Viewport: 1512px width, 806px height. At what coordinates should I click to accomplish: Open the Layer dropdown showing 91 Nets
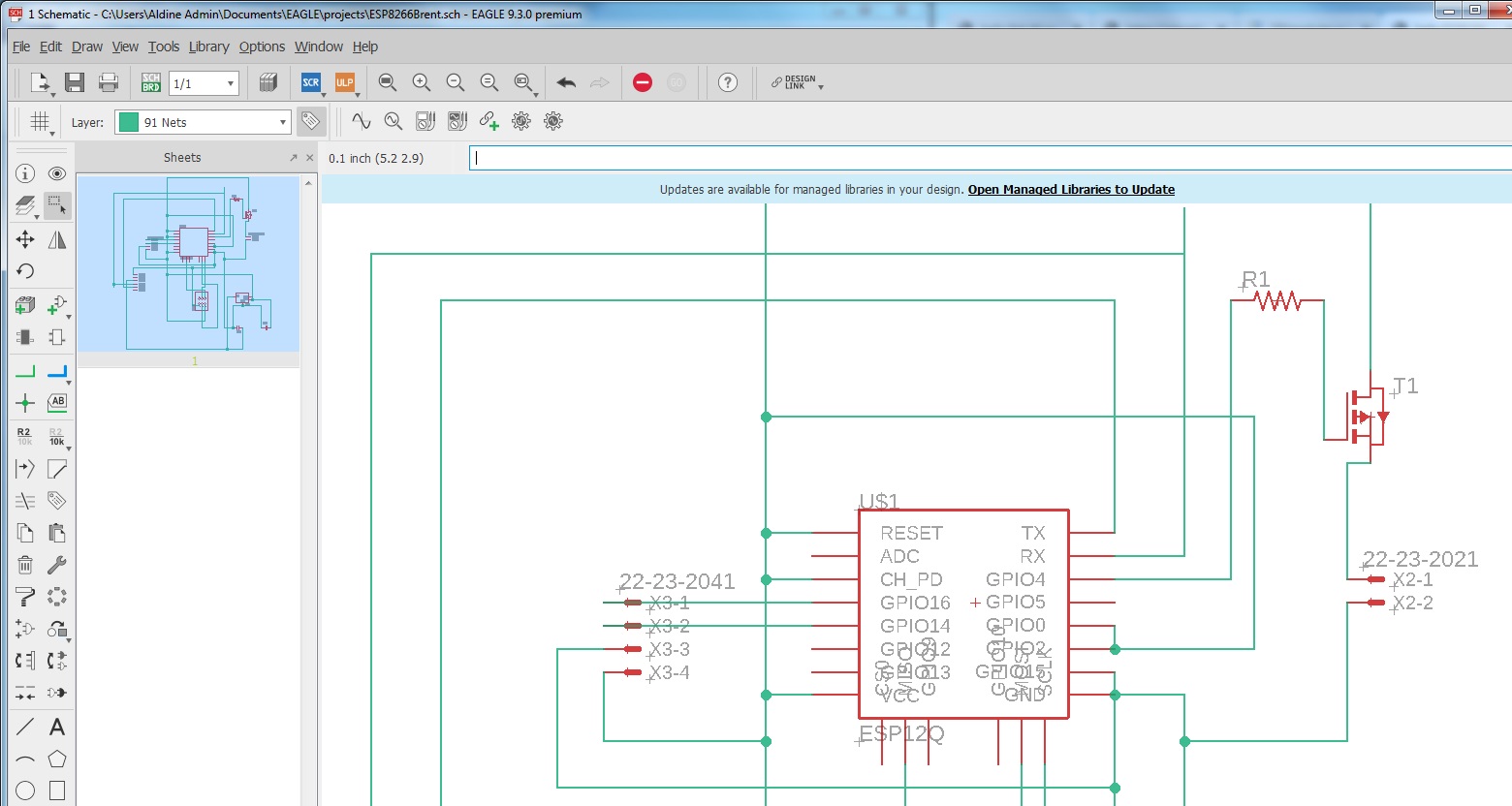coord(203,122)
